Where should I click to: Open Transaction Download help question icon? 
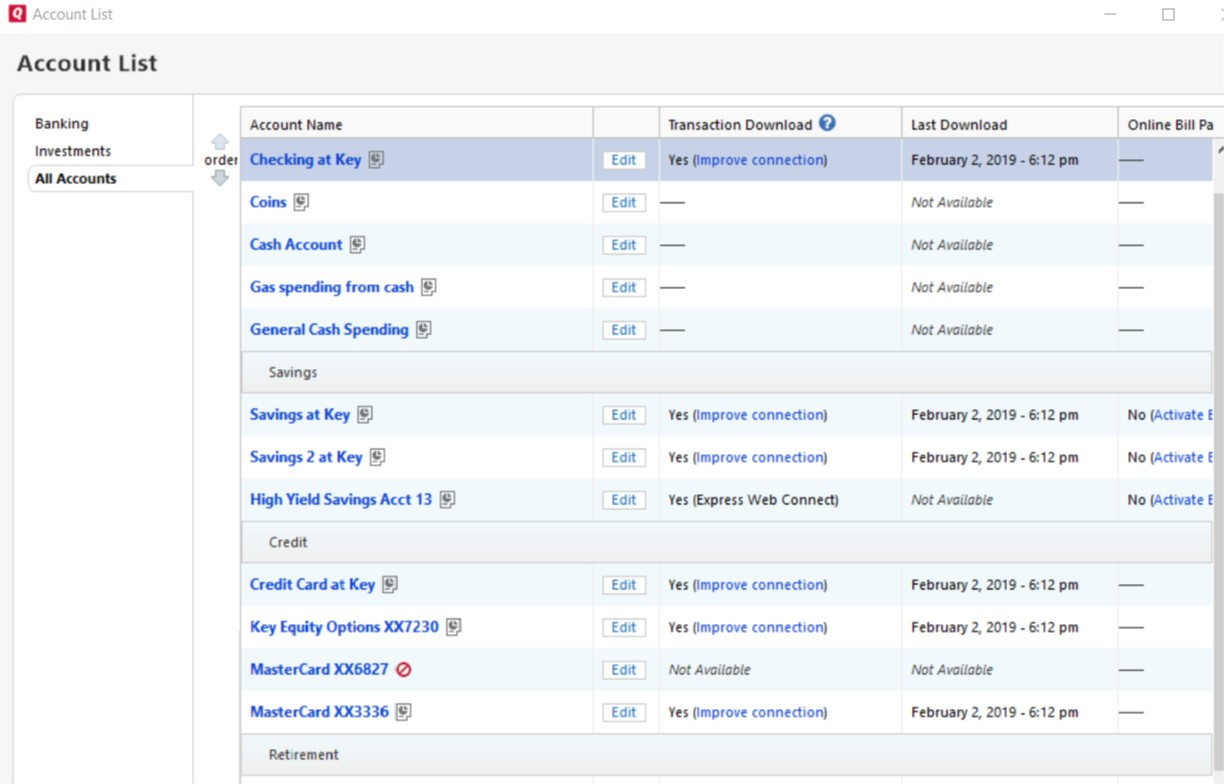(827, 123)
